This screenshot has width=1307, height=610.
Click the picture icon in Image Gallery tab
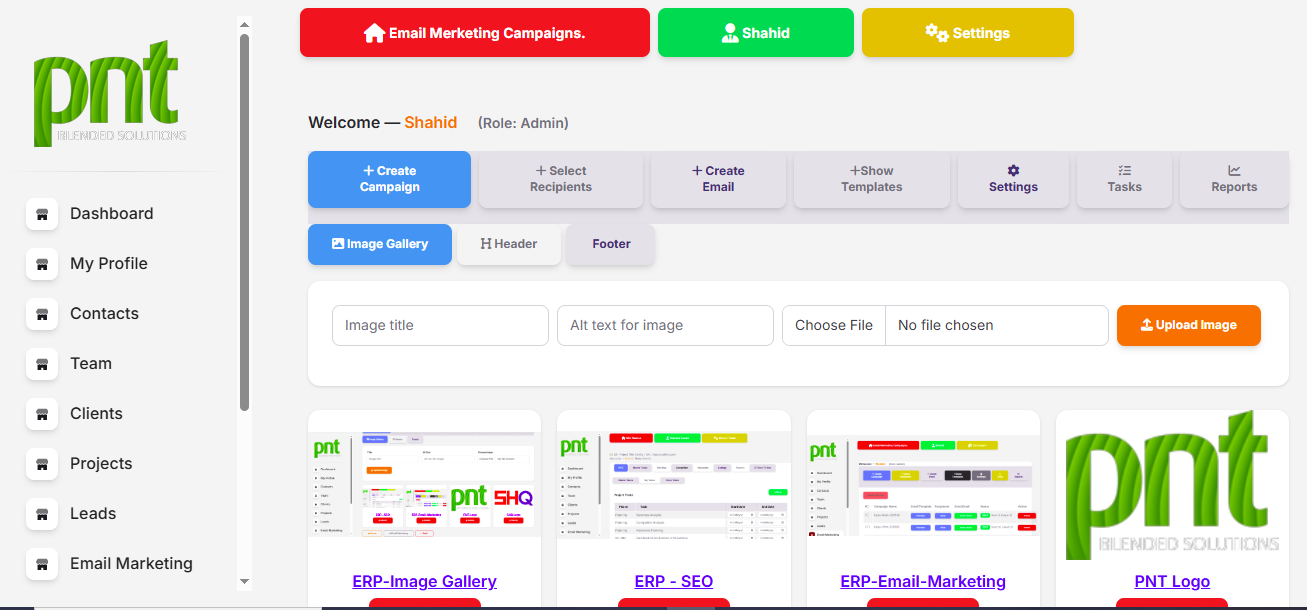click(338, 244)
